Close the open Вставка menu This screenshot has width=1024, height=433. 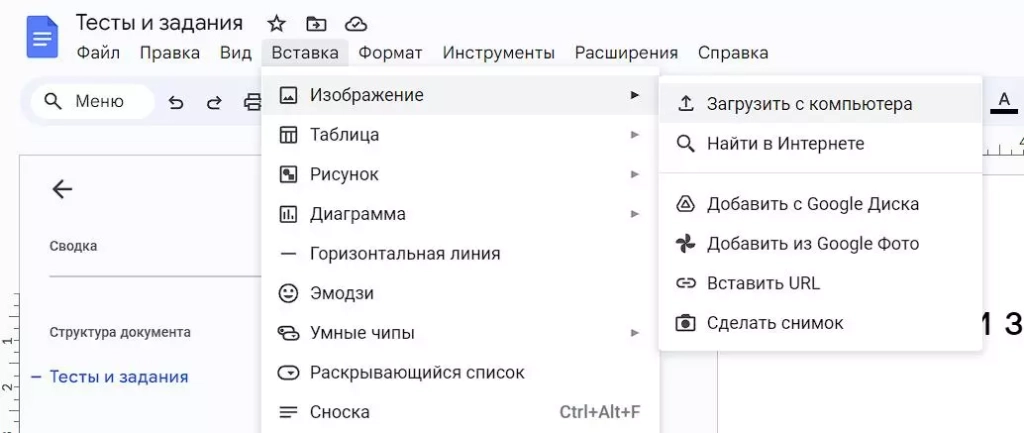point(305,52)
